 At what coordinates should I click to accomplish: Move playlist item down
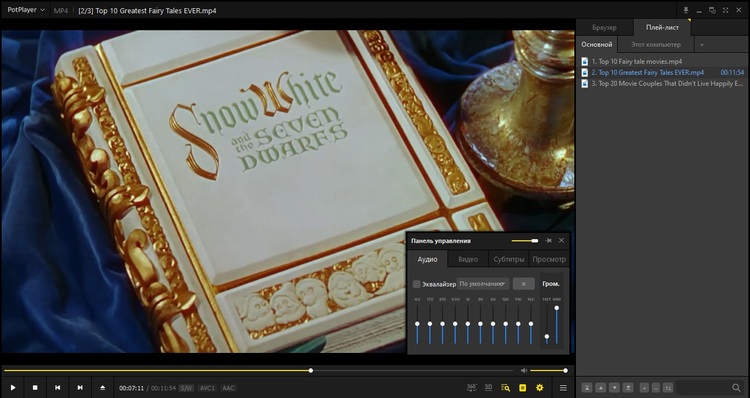(x=614, y=387)
